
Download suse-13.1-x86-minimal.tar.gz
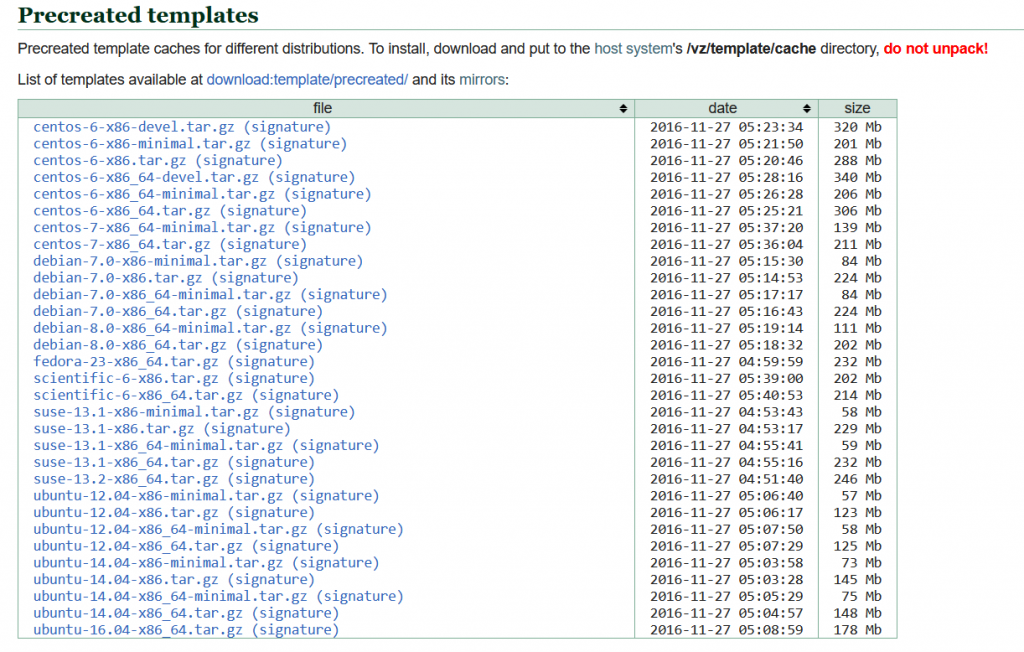click(x=146, y=412)
